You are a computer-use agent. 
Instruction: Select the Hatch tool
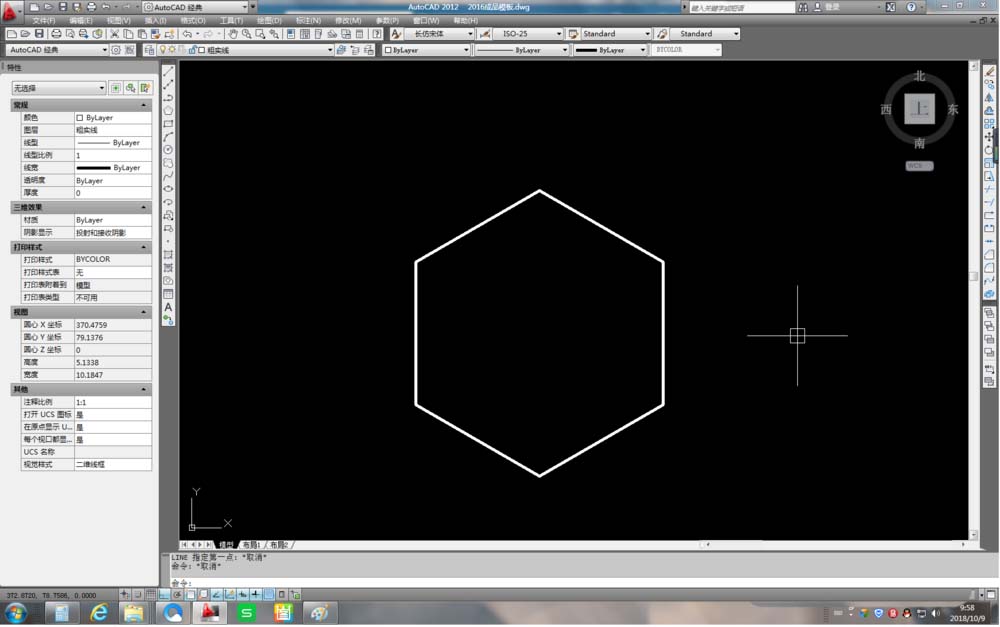[x=168, y=255]
